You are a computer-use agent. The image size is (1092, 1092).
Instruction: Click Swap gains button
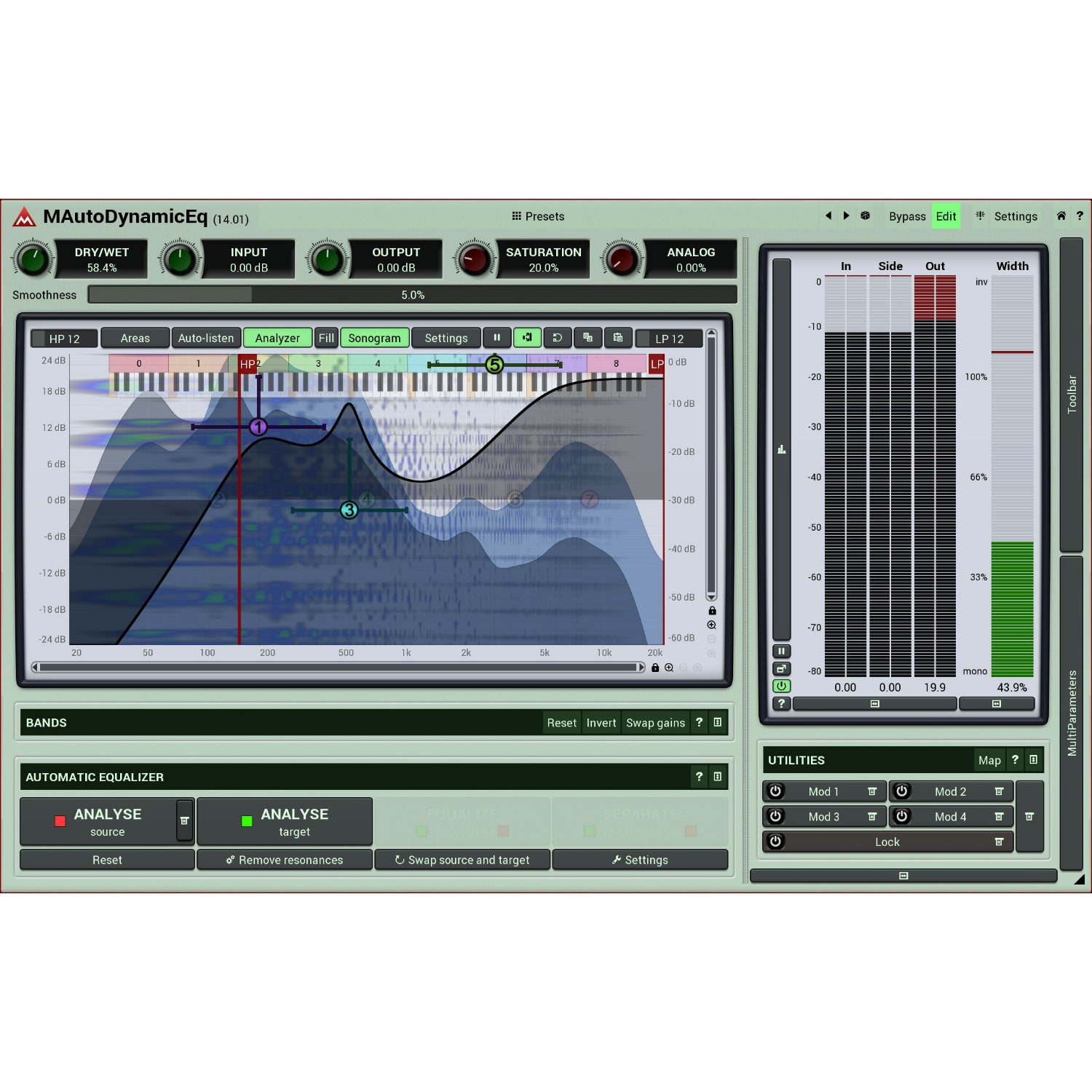tap(655, 722)
